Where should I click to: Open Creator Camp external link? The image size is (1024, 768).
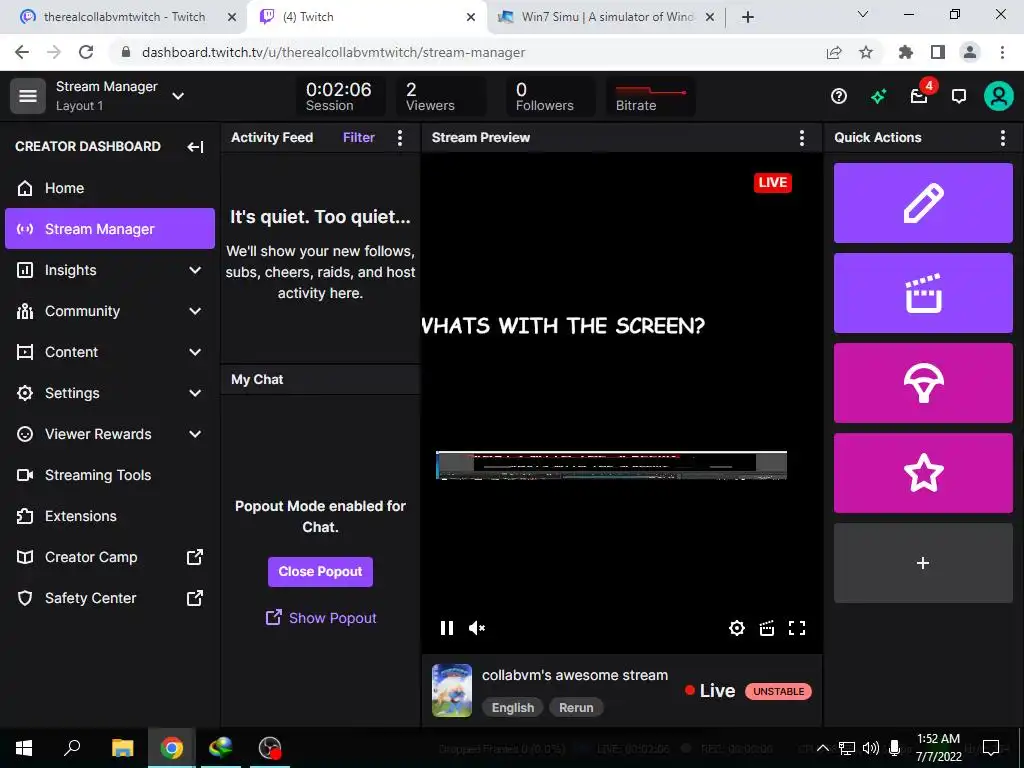(110, 557)
